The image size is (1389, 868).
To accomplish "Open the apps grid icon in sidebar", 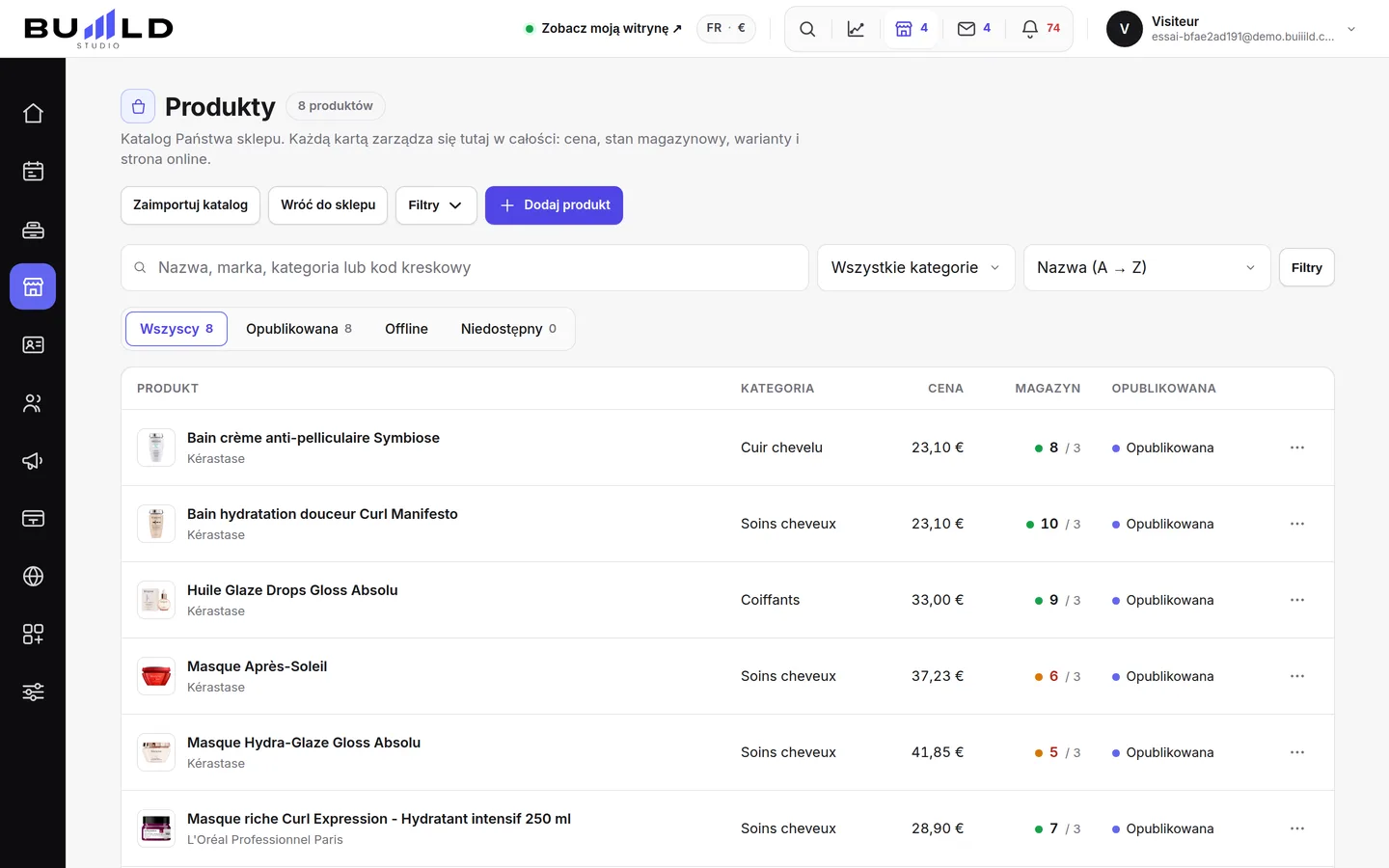I will coord(33,634).
